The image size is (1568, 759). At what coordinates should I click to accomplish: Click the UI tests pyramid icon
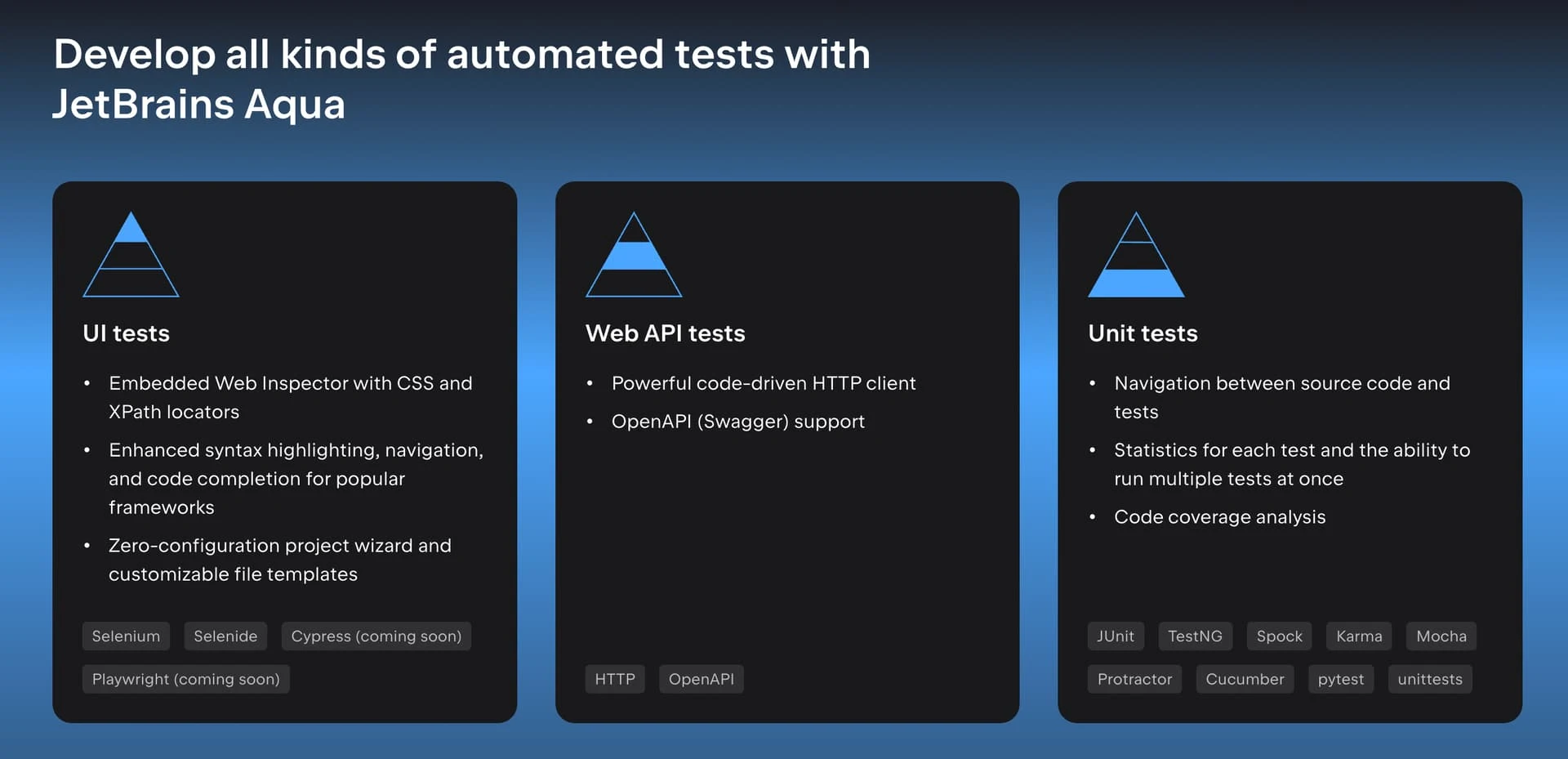(x=131, y=254)
